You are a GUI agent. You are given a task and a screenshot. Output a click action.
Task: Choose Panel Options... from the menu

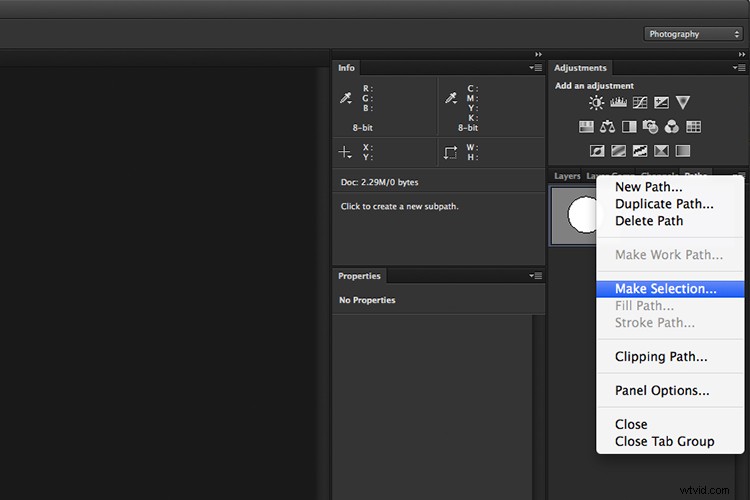[670, 390]
